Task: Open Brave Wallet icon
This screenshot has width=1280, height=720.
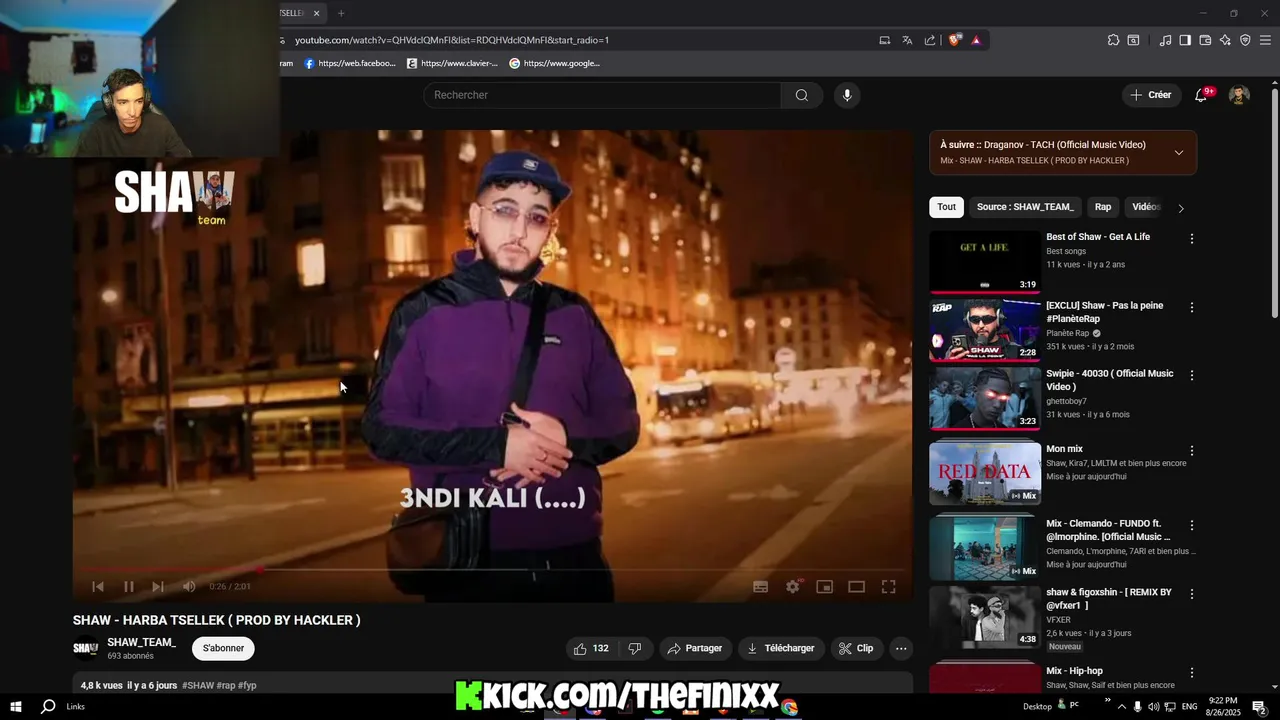Action: (1205, 40)
